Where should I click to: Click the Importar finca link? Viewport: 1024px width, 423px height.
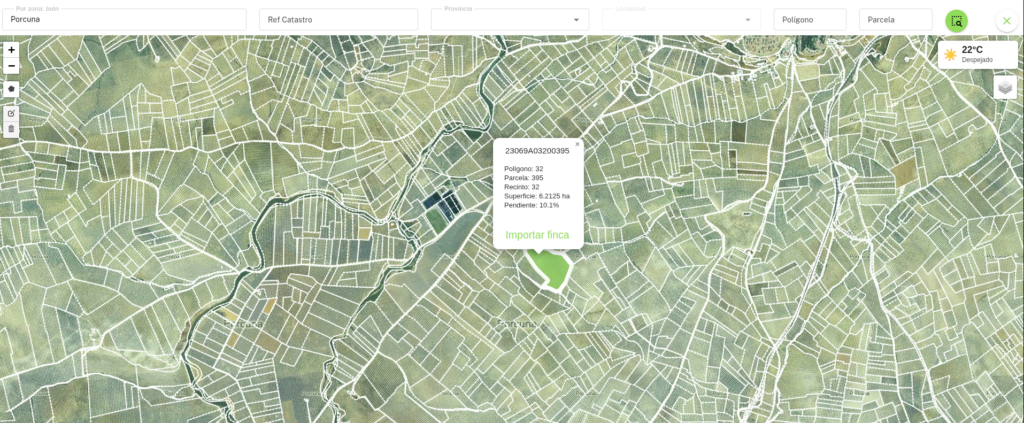click(537, 235)
